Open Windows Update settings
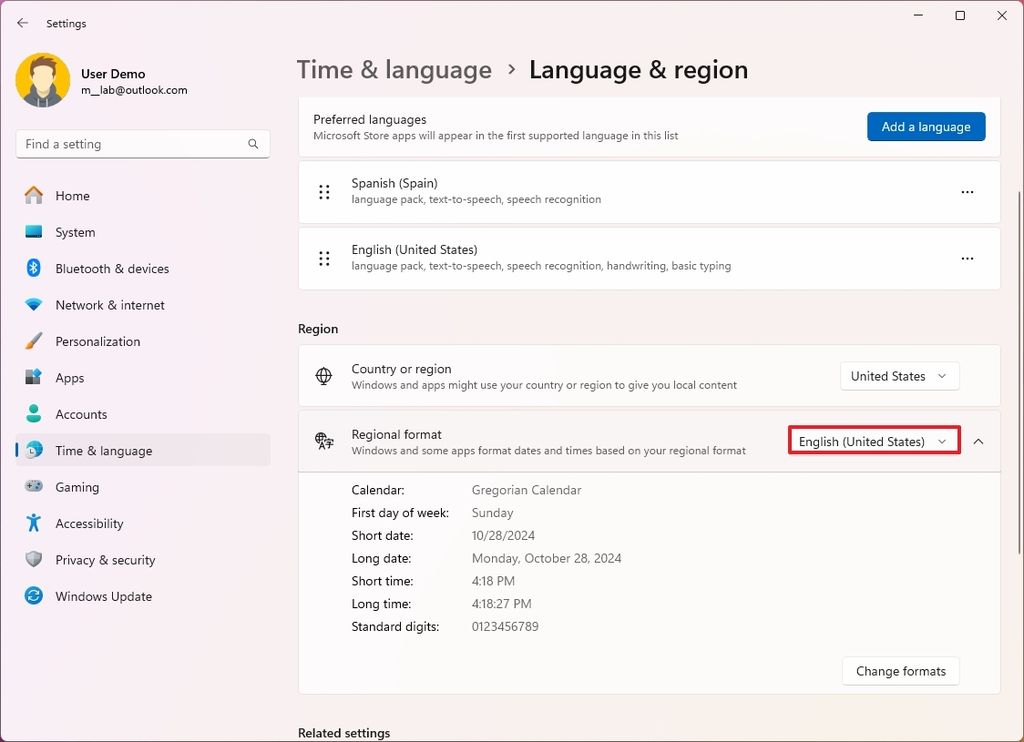This screenshot has height=742, width=1024. (102, 596)
